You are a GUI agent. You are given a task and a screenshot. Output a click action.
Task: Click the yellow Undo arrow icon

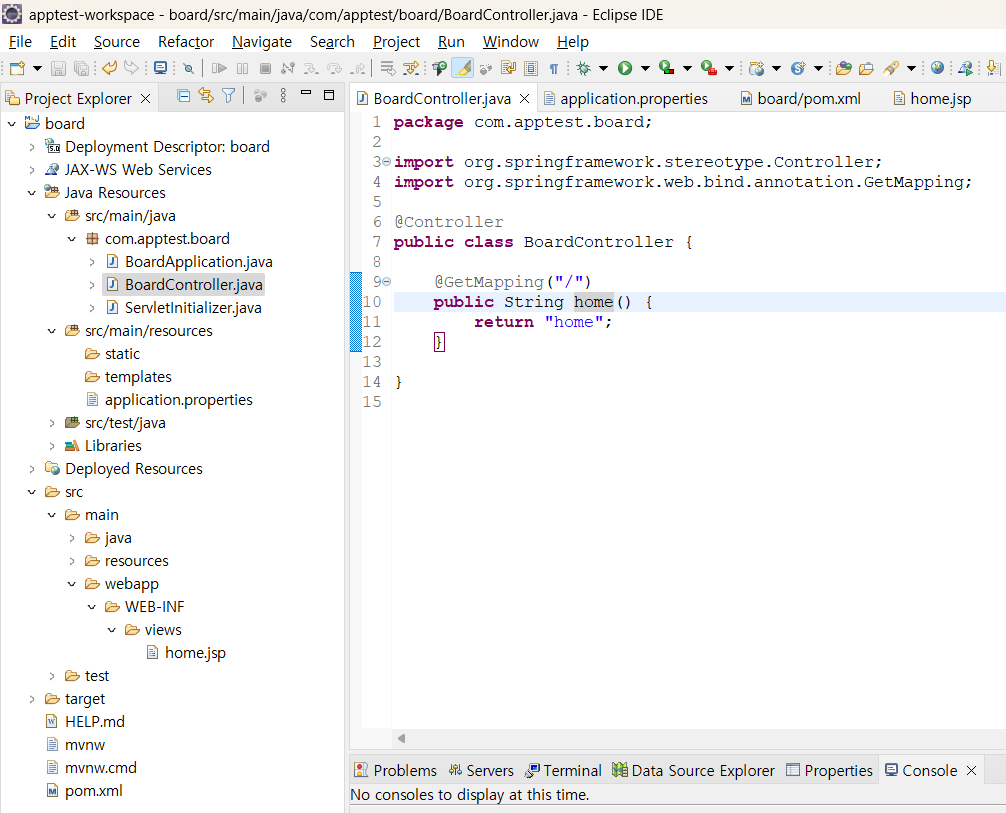click(x=110, y=67)
